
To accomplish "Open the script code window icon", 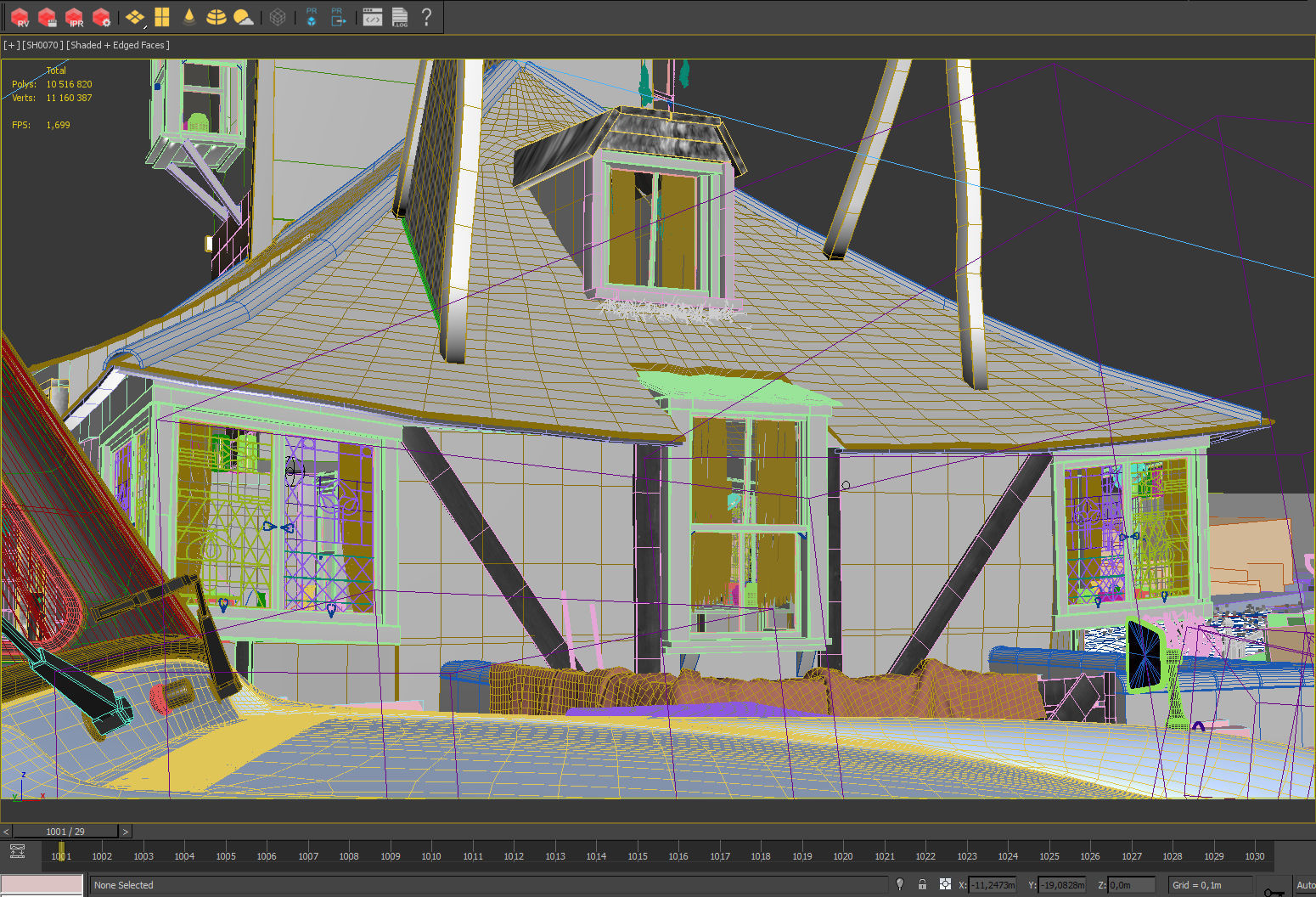I will [x=372, y=17].
